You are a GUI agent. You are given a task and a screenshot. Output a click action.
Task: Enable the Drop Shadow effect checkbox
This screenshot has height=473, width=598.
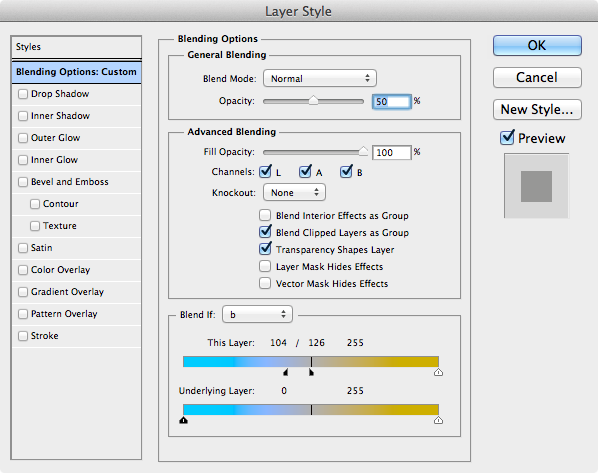[x=23, y=94]
